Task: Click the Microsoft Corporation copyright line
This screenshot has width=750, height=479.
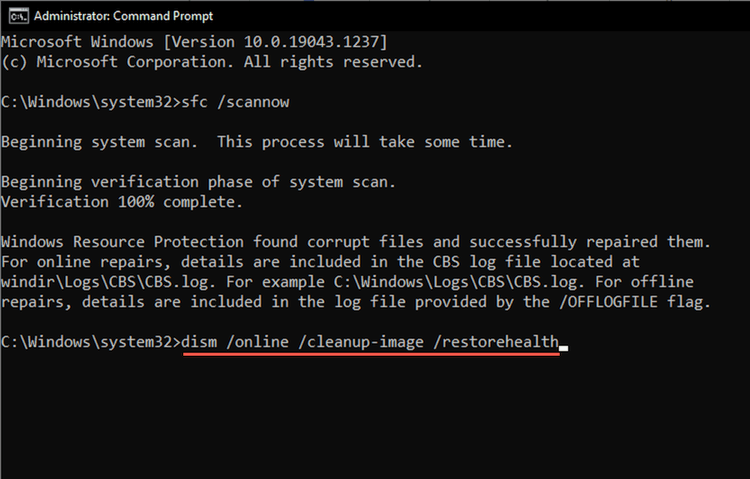Action: tap(211, 61)
